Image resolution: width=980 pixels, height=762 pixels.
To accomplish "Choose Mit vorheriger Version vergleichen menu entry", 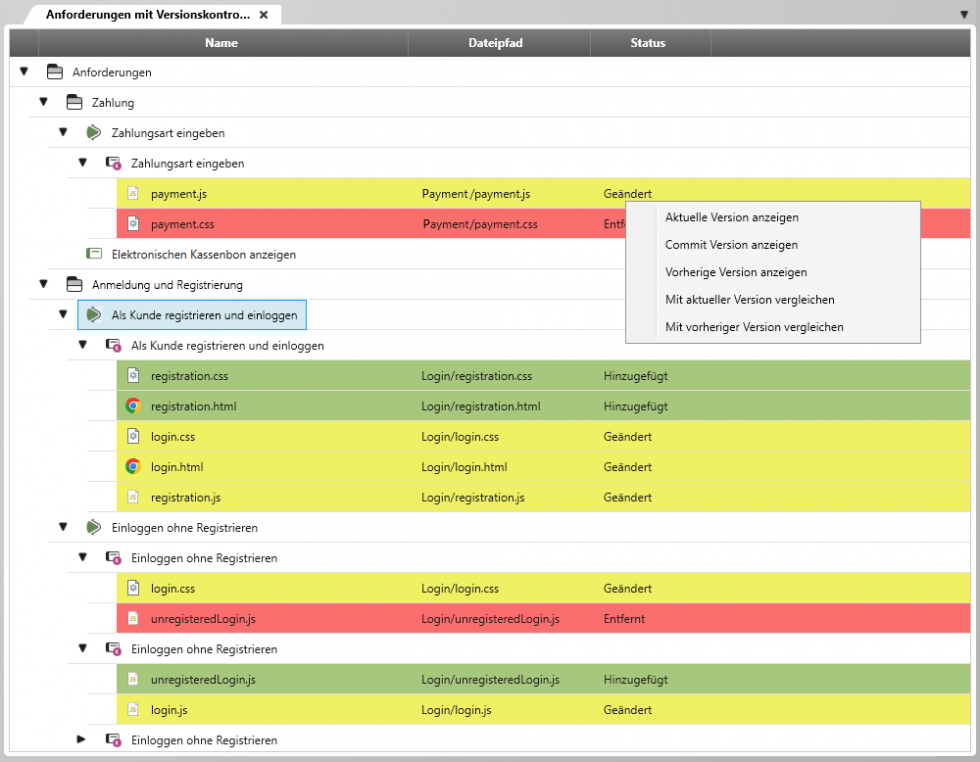I will (754, 326).
